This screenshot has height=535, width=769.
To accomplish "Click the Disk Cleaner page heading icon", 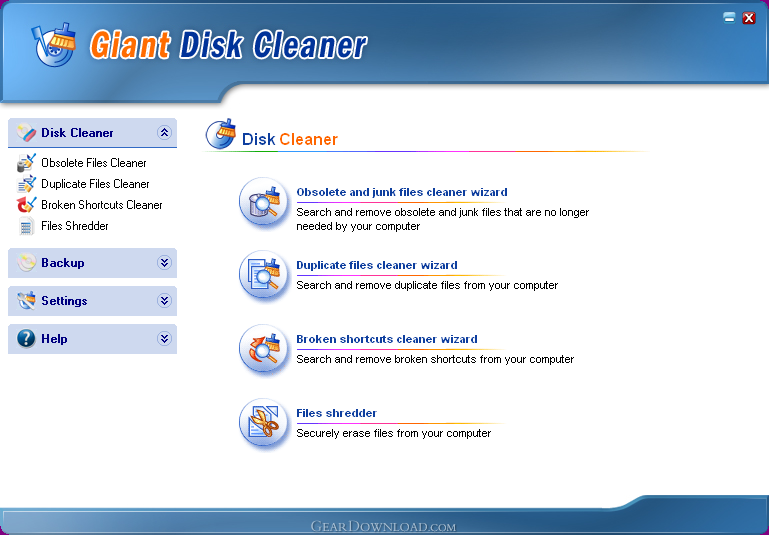I will (x=220, y=134).
